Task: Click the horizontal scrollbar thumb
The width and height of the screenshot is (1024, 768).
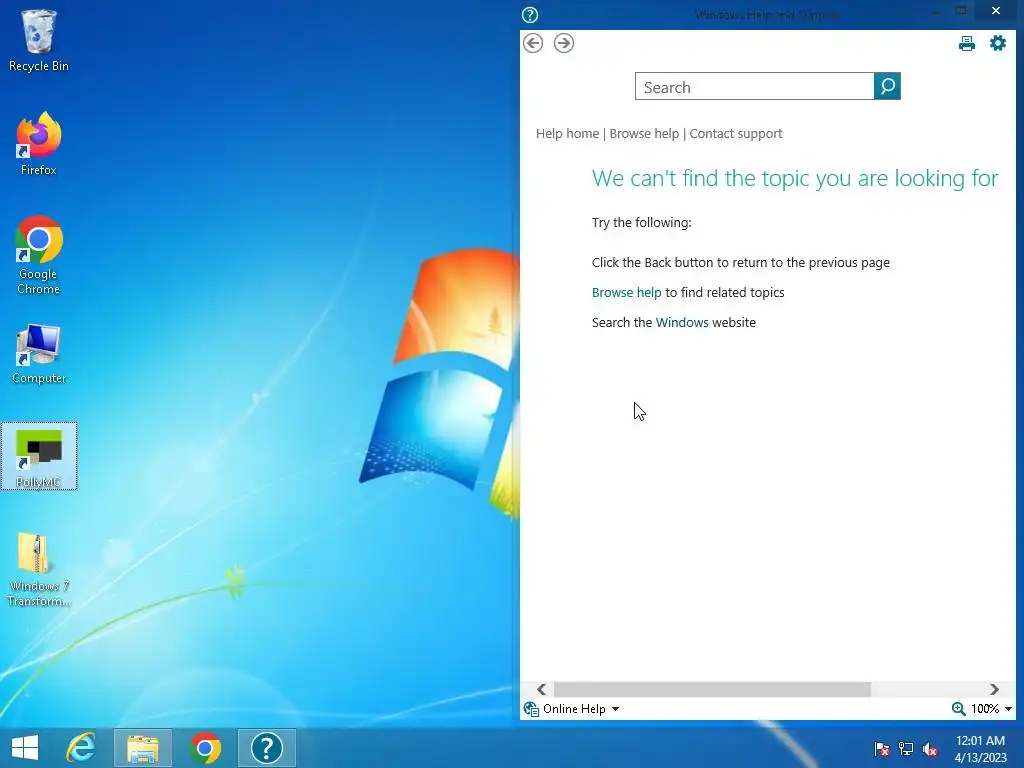Action: point(712,690)
